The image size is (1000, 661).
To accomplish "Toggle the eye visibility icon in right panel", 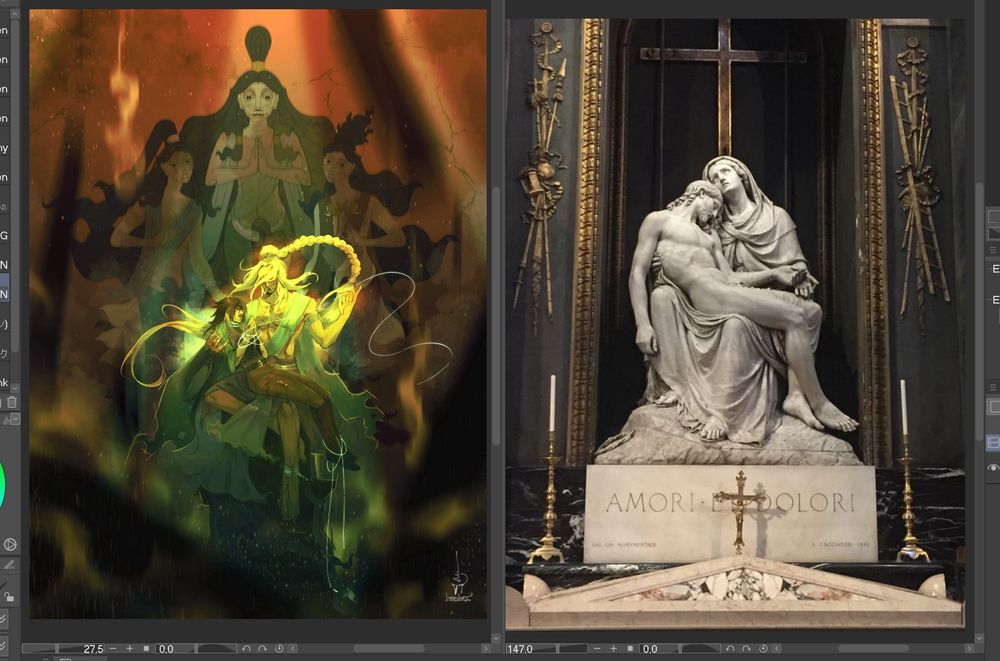I will click(993, 468).
